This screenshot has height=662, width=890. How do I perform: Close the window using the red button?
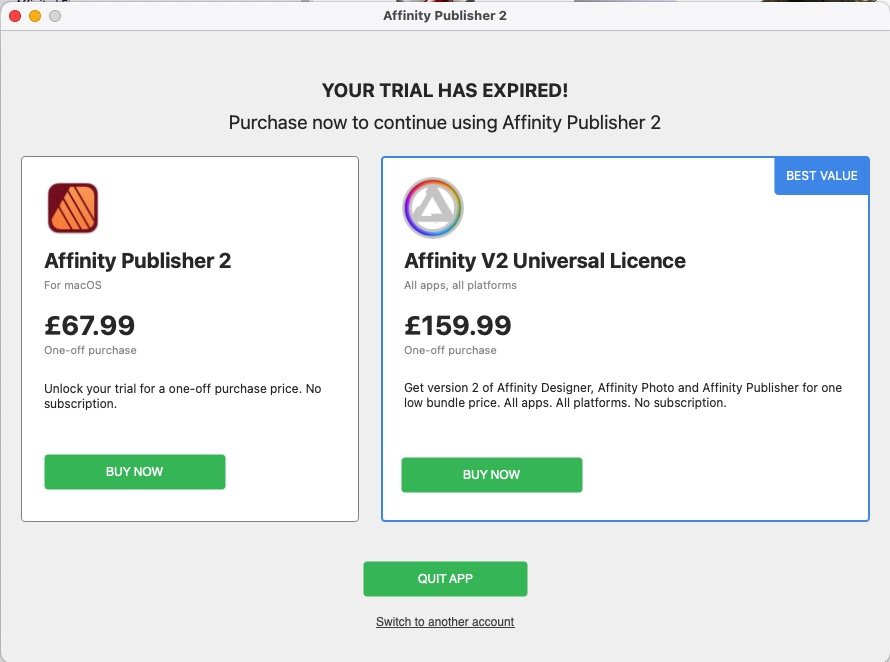click(14, 16)
